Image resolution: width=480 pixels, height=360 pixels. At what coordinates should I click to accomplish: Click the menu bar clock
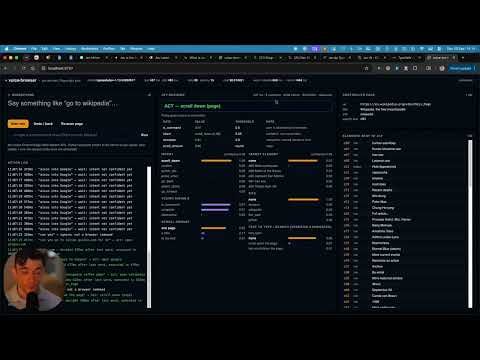[x=461, y=49]
